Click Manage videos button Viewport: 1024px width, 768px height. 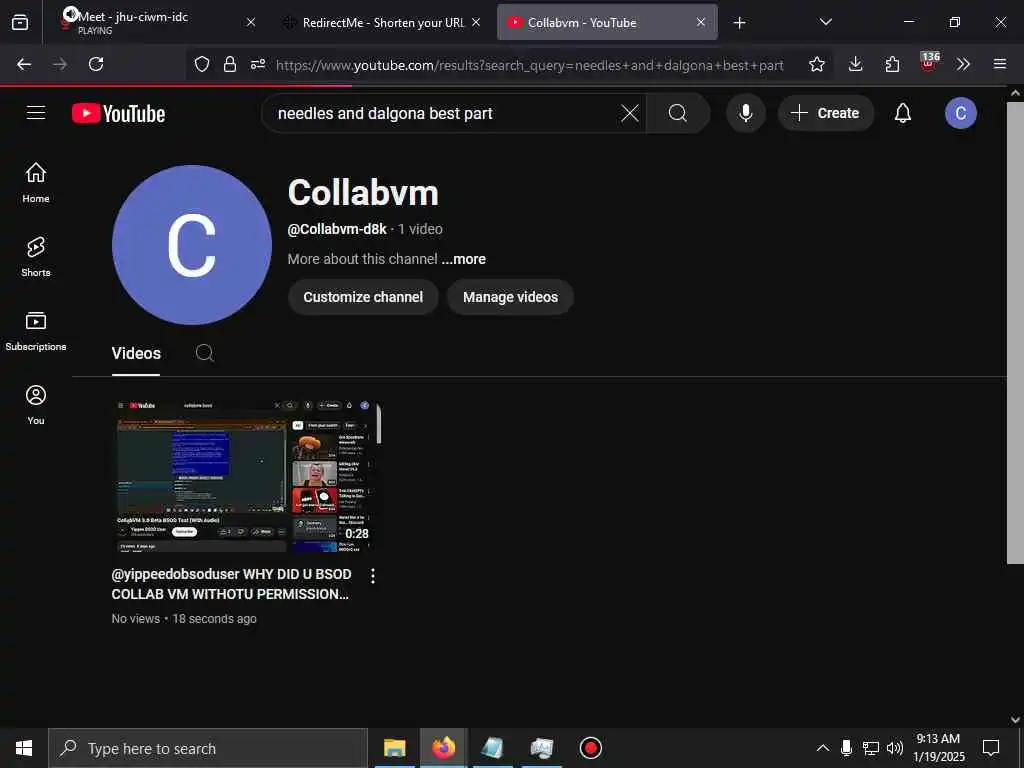[x=510, y=297]
